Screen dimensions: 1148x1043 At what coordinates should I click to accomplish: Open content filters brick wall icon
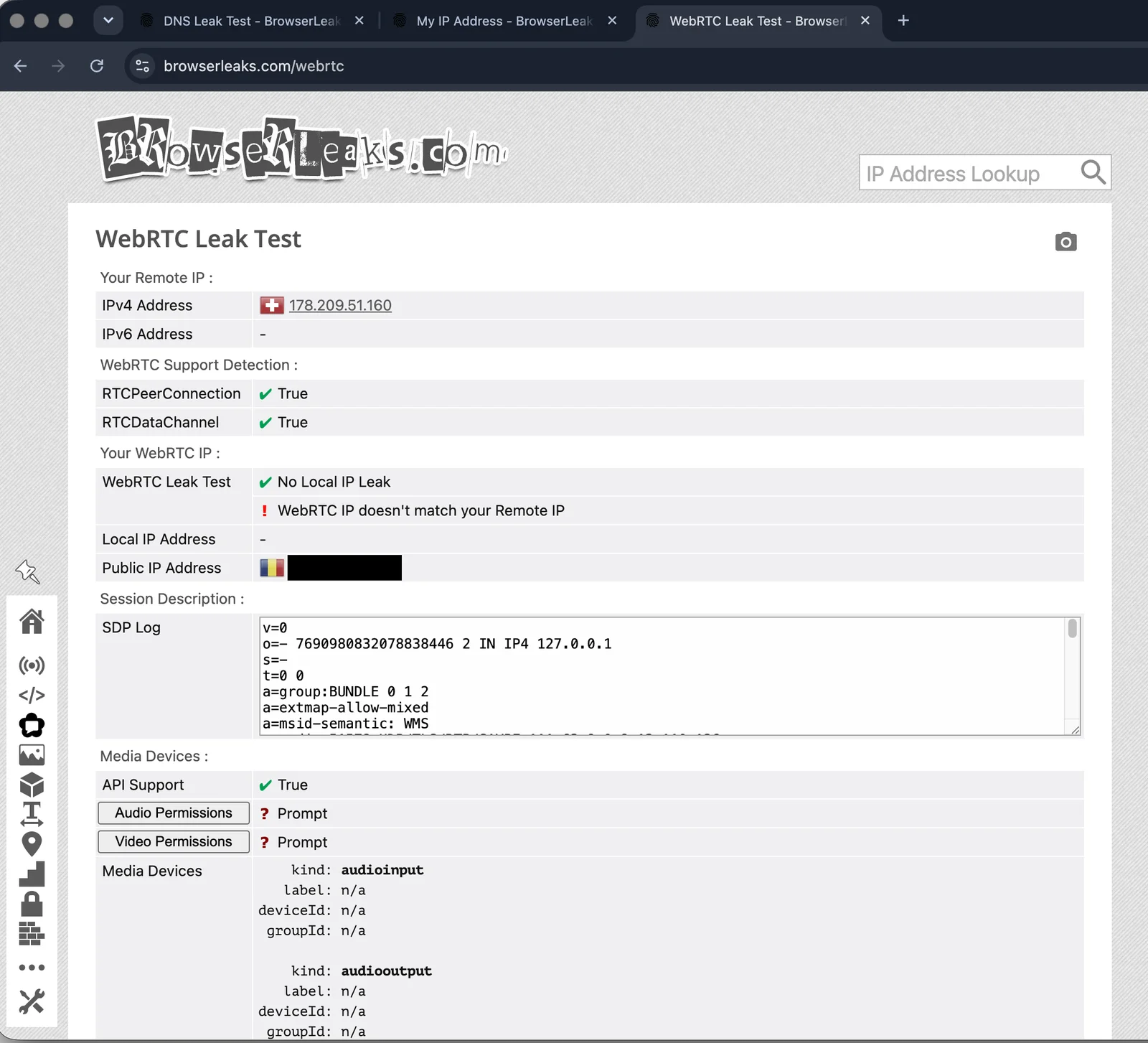pyautogui.click(x=32, y=933)
